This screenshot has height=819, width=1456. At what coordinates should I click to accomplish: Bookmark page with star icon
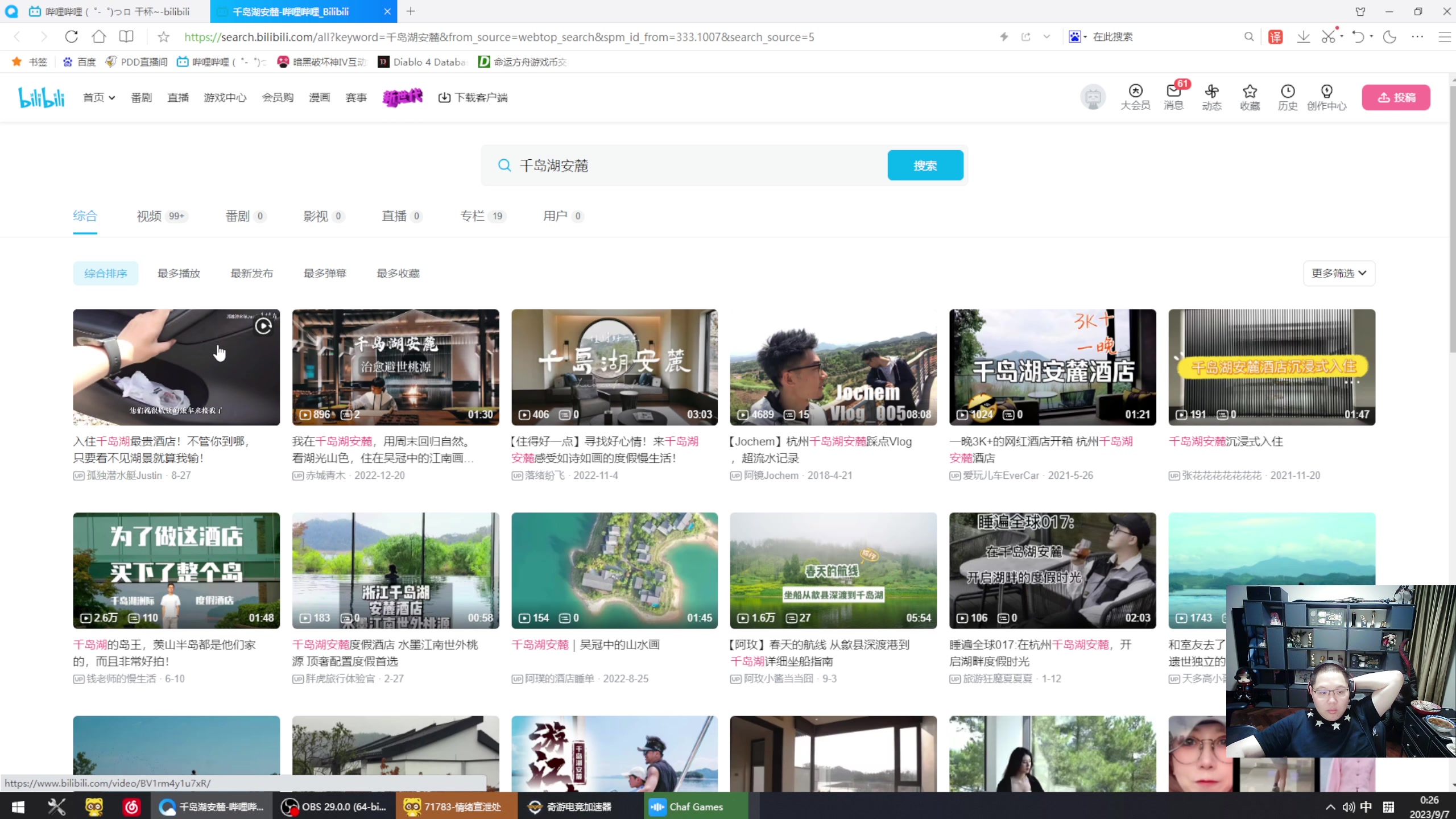click(163, 37)
